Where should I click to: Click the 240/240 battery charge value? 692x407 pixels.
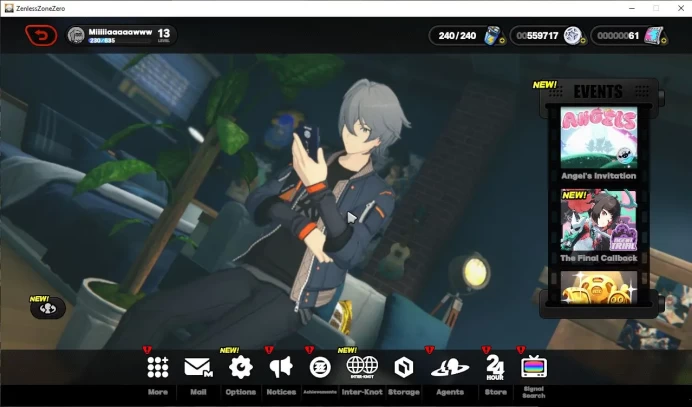[457, 36]
